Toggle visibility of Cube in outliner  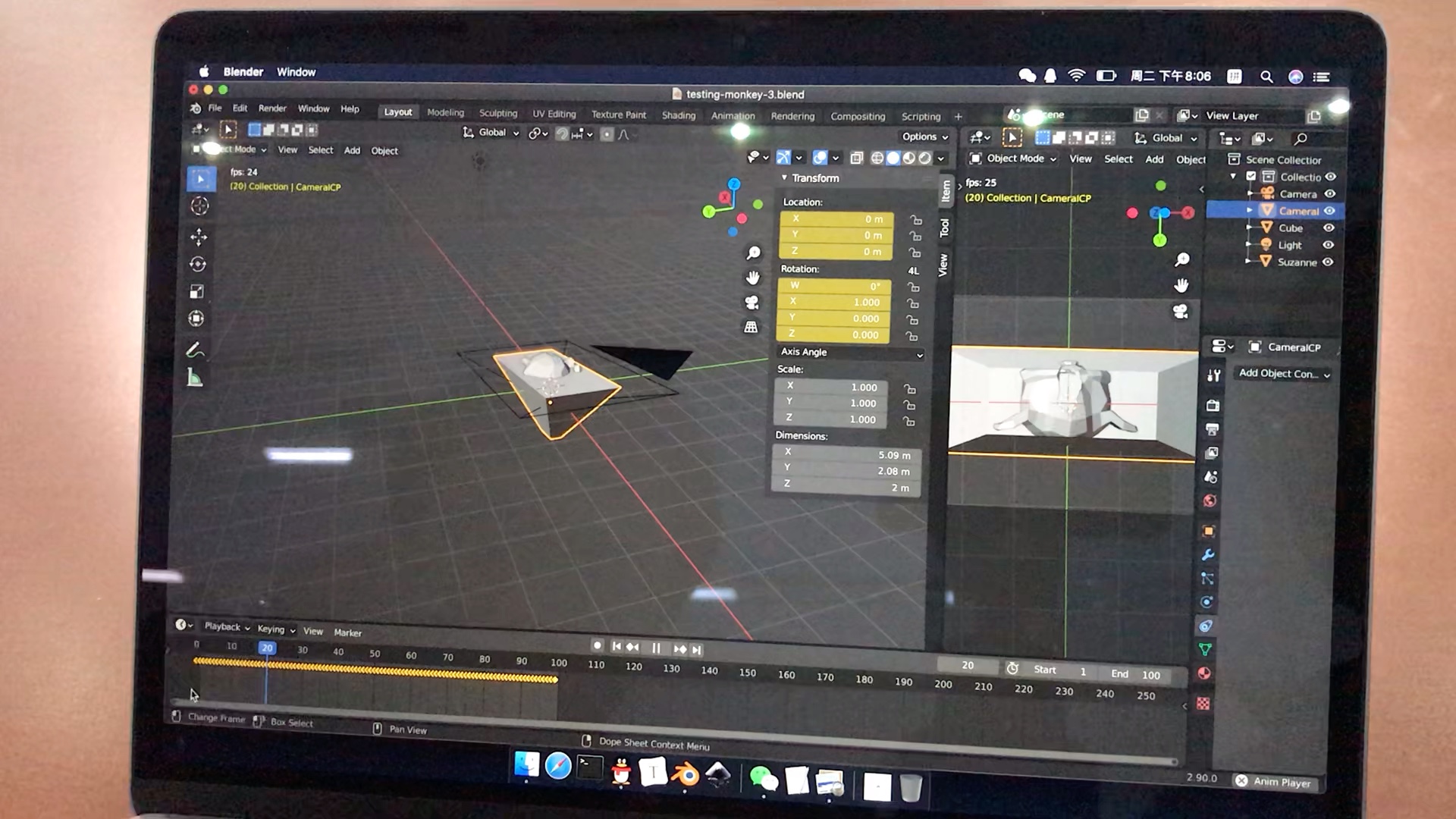[x=1330, y=228]
